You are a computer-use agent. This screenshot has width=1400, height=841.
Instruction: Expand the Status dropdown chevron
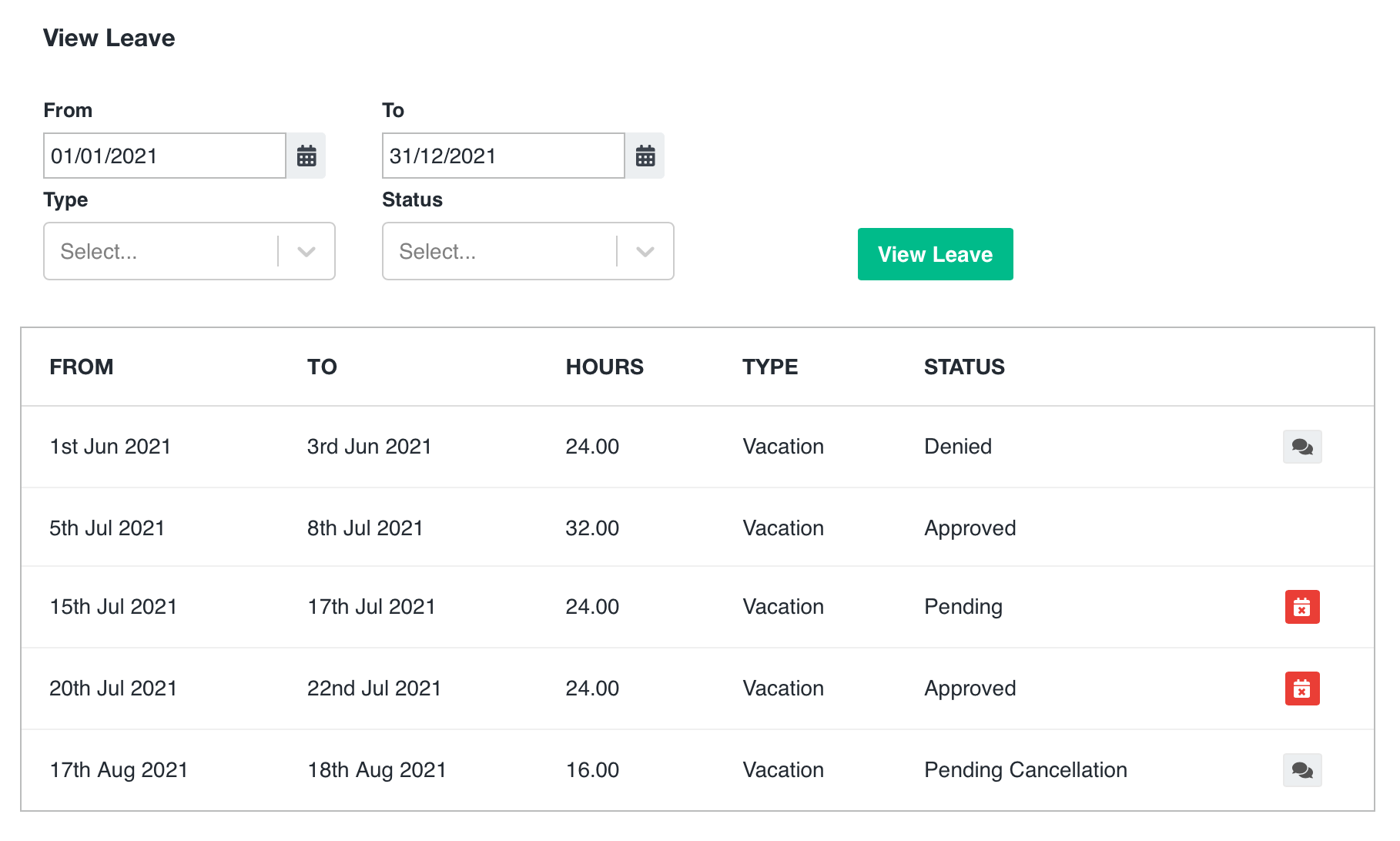click(645, 251)
